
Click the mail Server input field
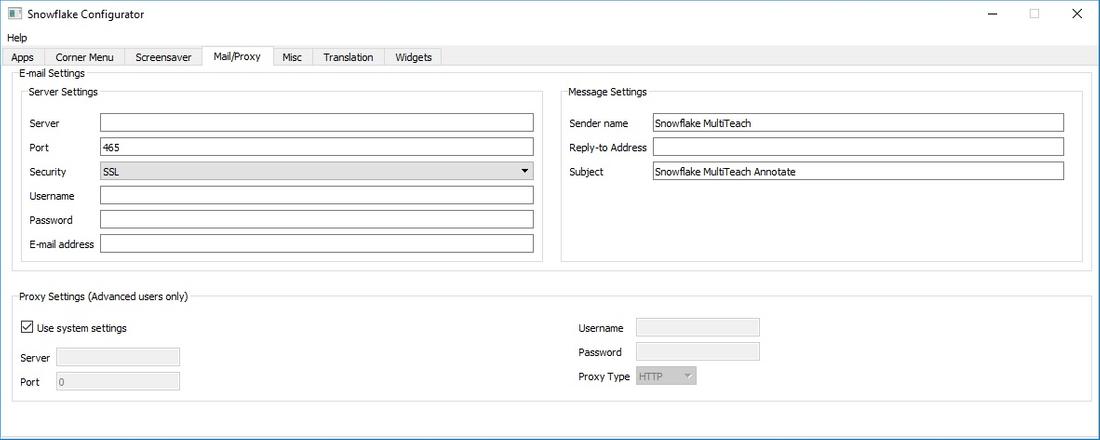pos(316,123)
